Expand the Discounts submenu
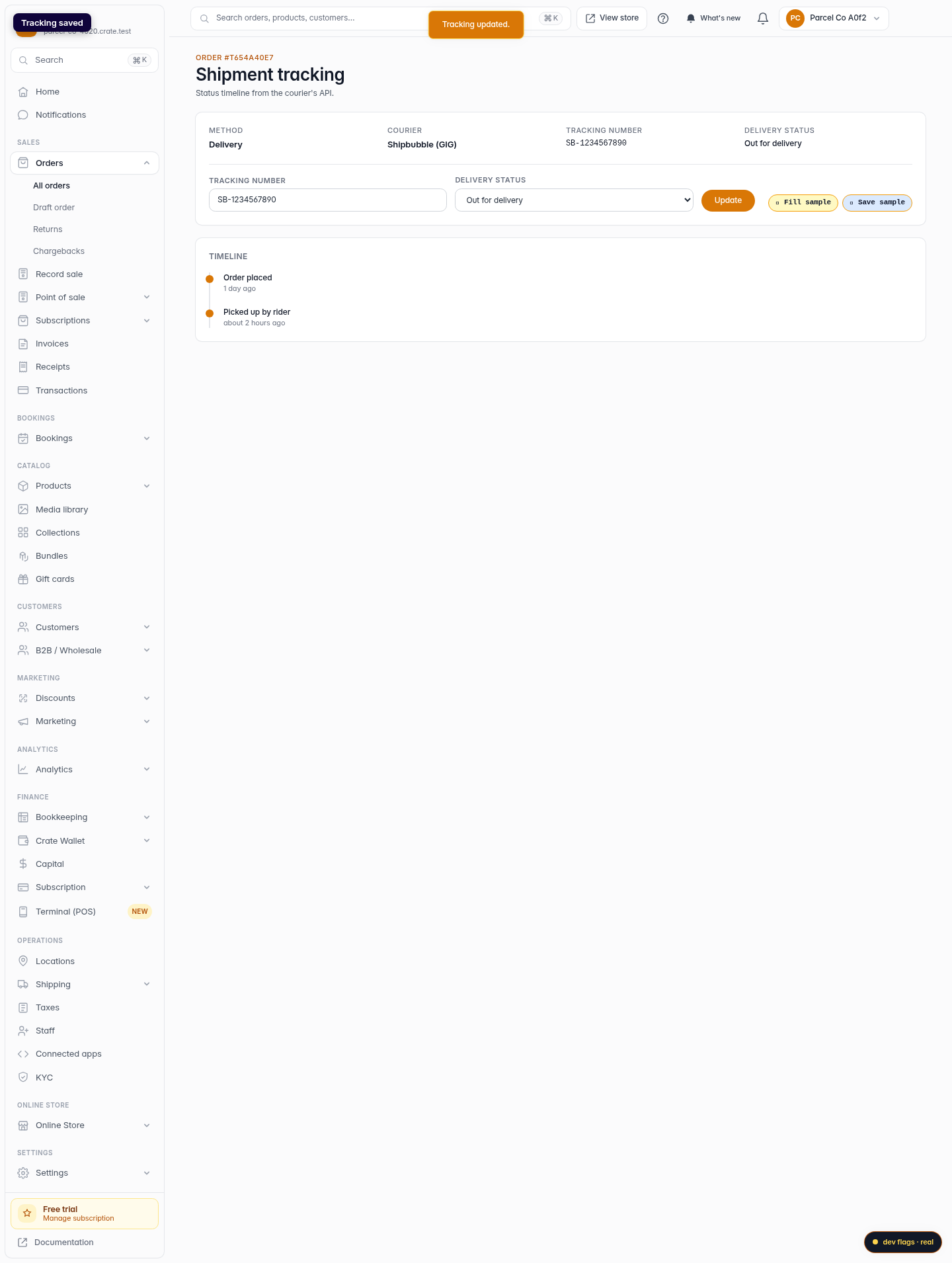952x1263 pixels. click(x=147, y=698)
